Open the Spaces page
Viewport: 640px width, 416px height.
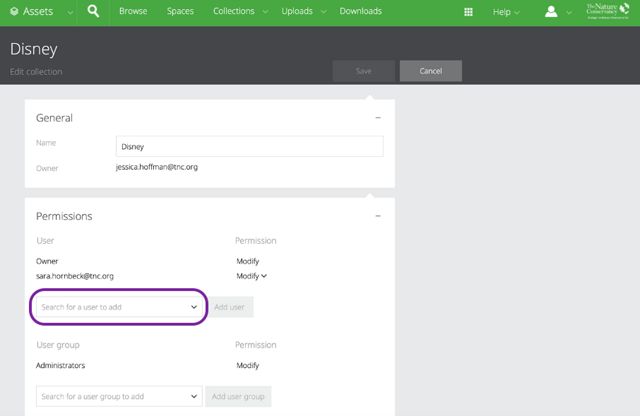click(180, 12)
